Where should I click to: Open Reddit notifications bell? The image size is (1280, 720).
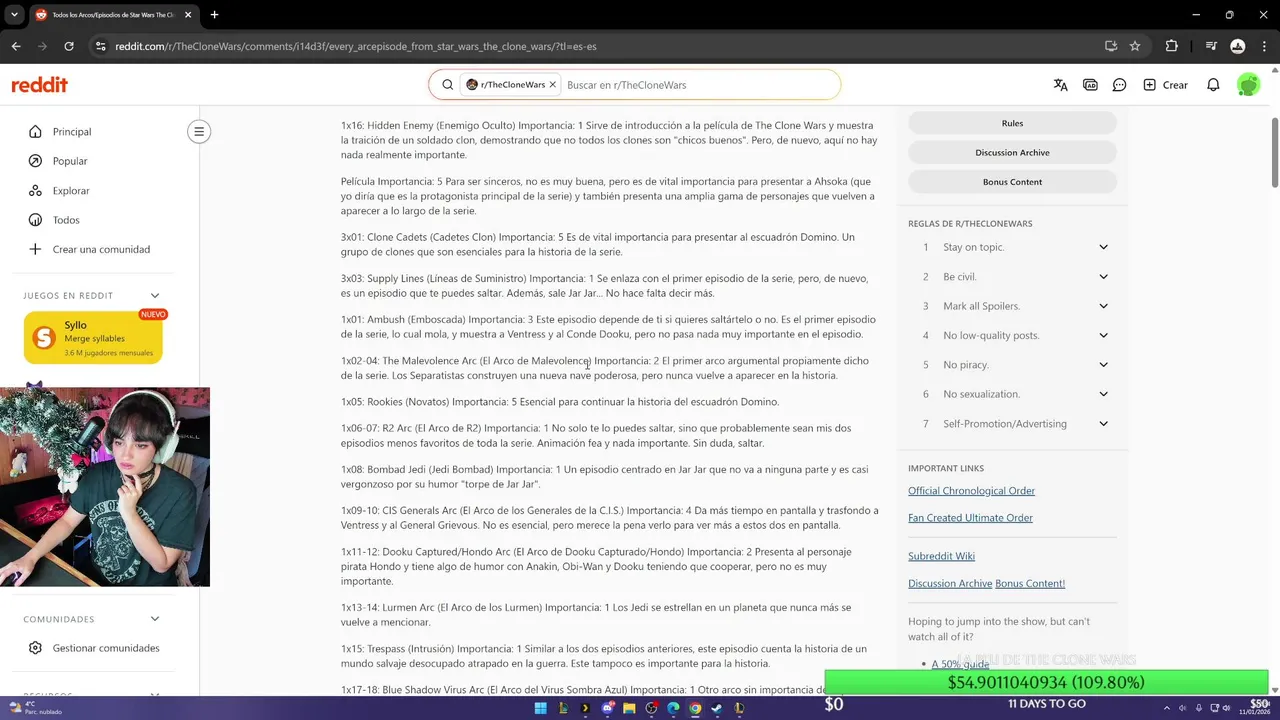(x=1213, y=85)
